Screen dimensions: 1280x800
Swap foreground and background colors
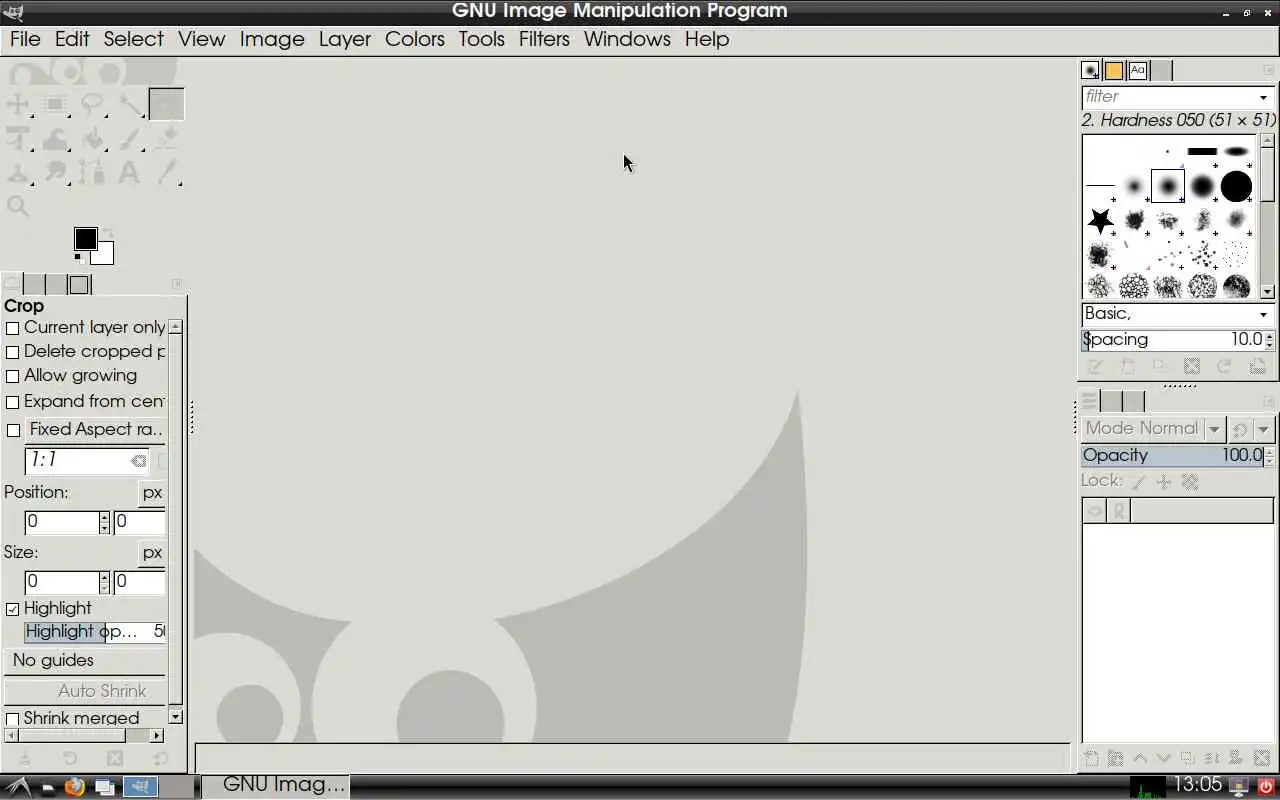pyautogui.click(x=108, y=233)
